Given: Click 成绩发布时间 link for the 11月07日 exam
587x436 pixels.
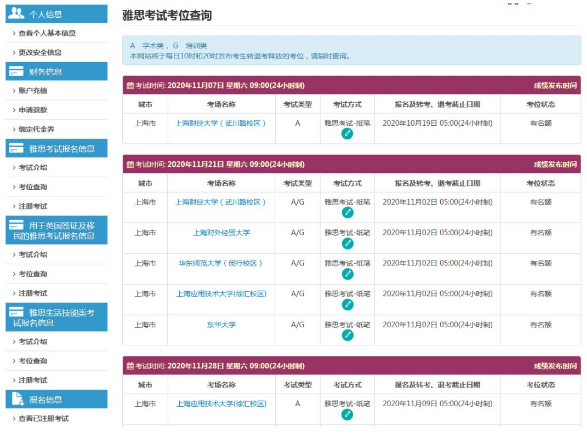Looking at the screenshot, I should pyautogui.click(x=555, y=86).
